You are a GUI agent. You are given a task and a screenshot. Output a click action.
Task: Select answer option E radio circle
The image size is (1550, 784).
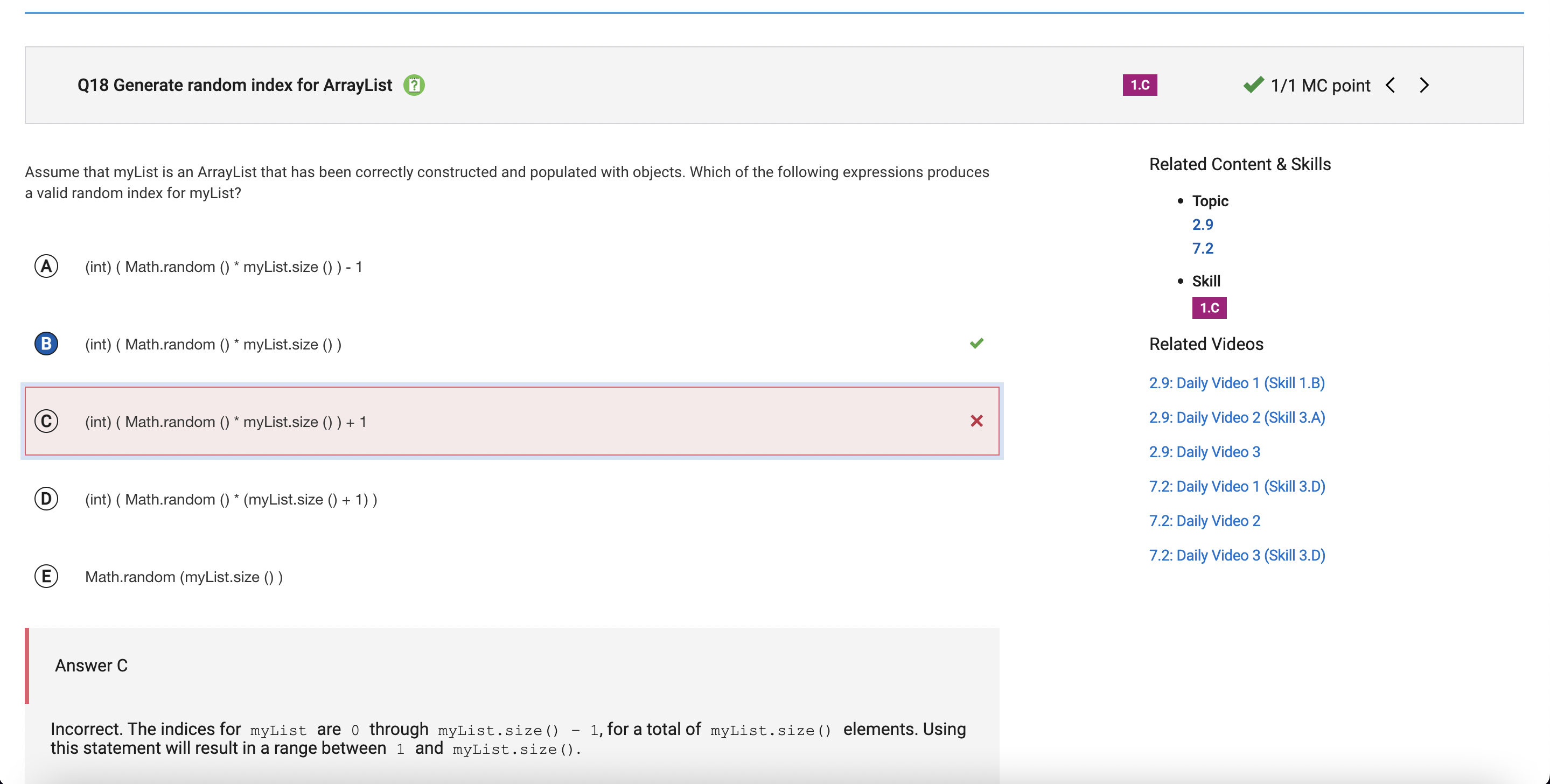click(46, 576)
